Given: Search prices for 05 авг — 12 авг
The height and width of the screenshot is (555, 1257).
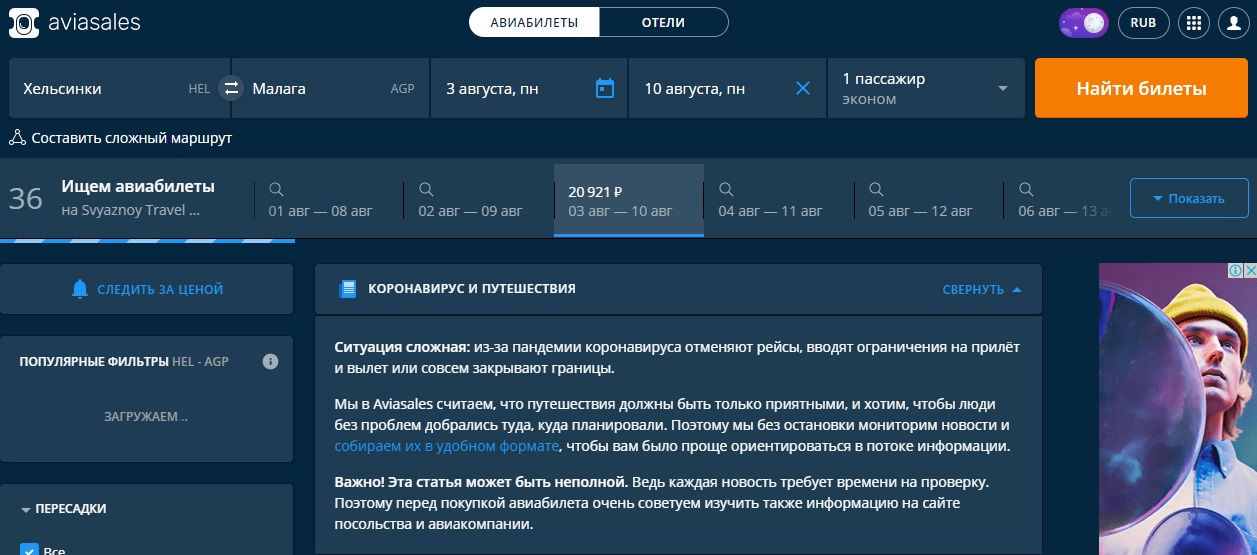Looking at the screenshot, I should (x=928, y=200).
